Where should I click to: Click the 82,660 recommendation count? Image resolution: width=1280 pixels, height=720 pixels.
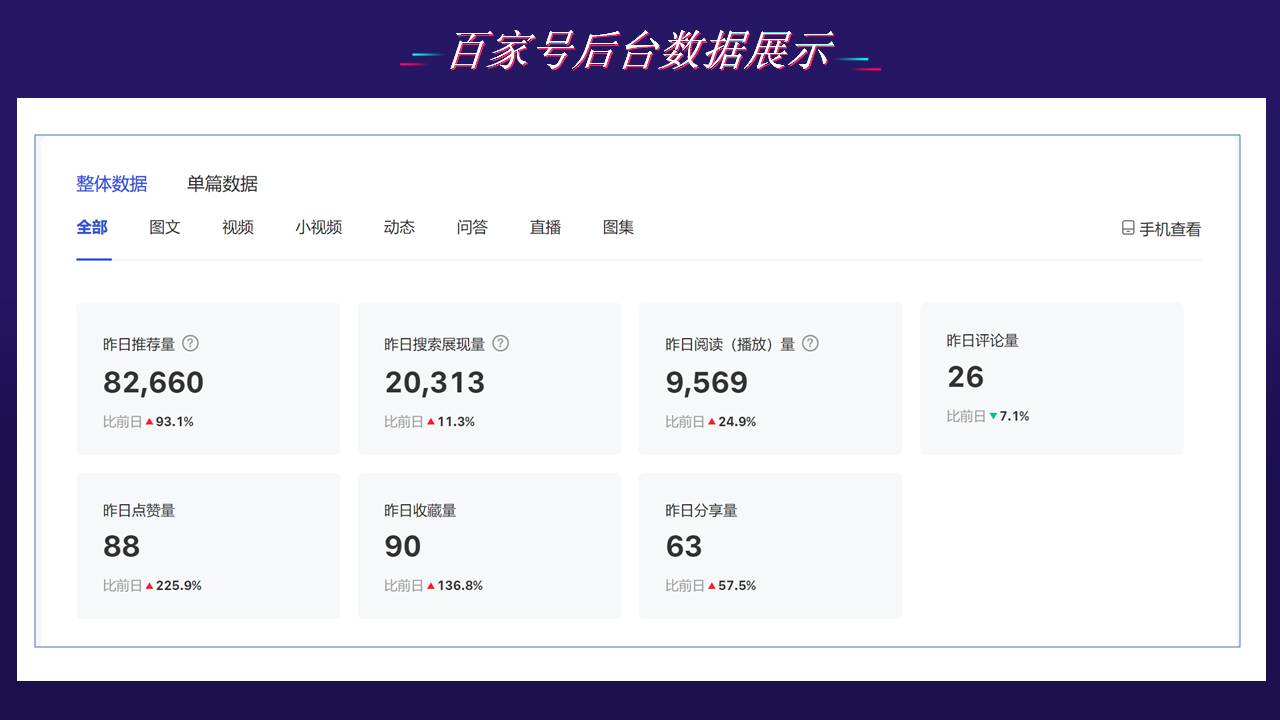[x=153, y=382]
